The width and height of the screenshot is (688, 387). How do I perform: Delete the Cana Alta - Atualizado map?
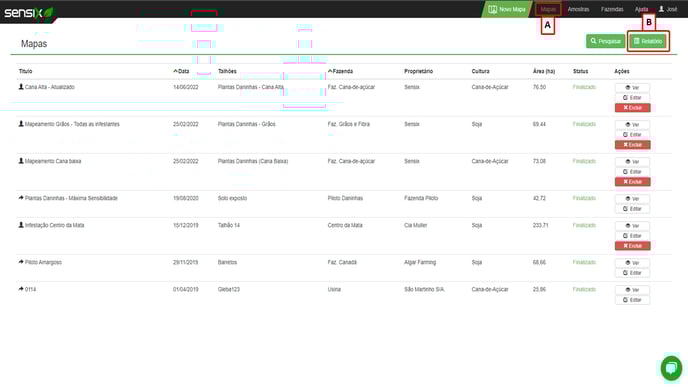[632, 108]
